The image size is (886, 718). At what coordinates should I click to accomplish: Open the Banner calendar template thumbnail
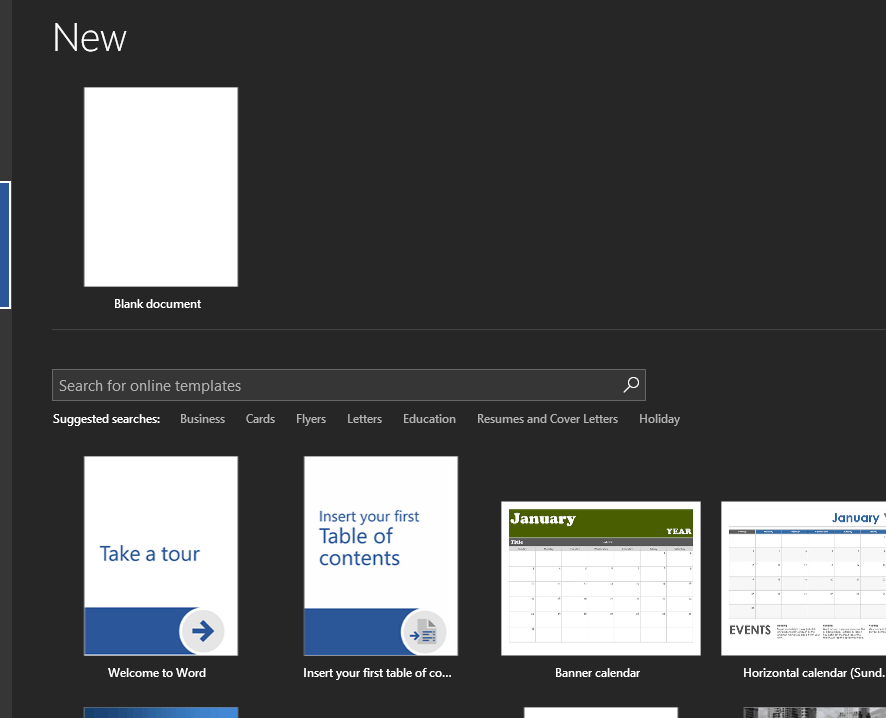click(601, 578)
